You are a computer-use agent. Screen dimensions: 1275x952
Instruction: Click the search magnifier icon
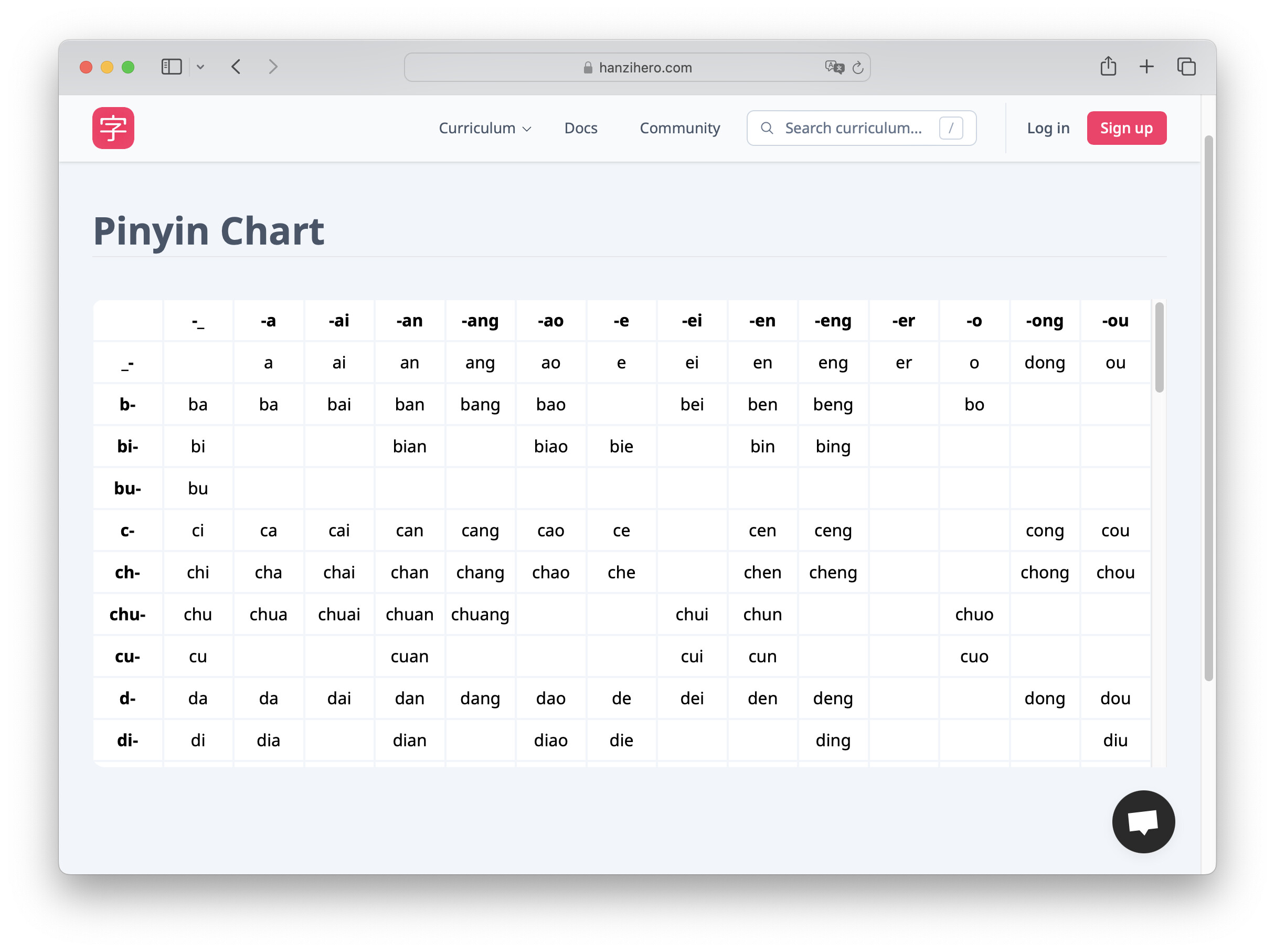click(x=767, y=128)
